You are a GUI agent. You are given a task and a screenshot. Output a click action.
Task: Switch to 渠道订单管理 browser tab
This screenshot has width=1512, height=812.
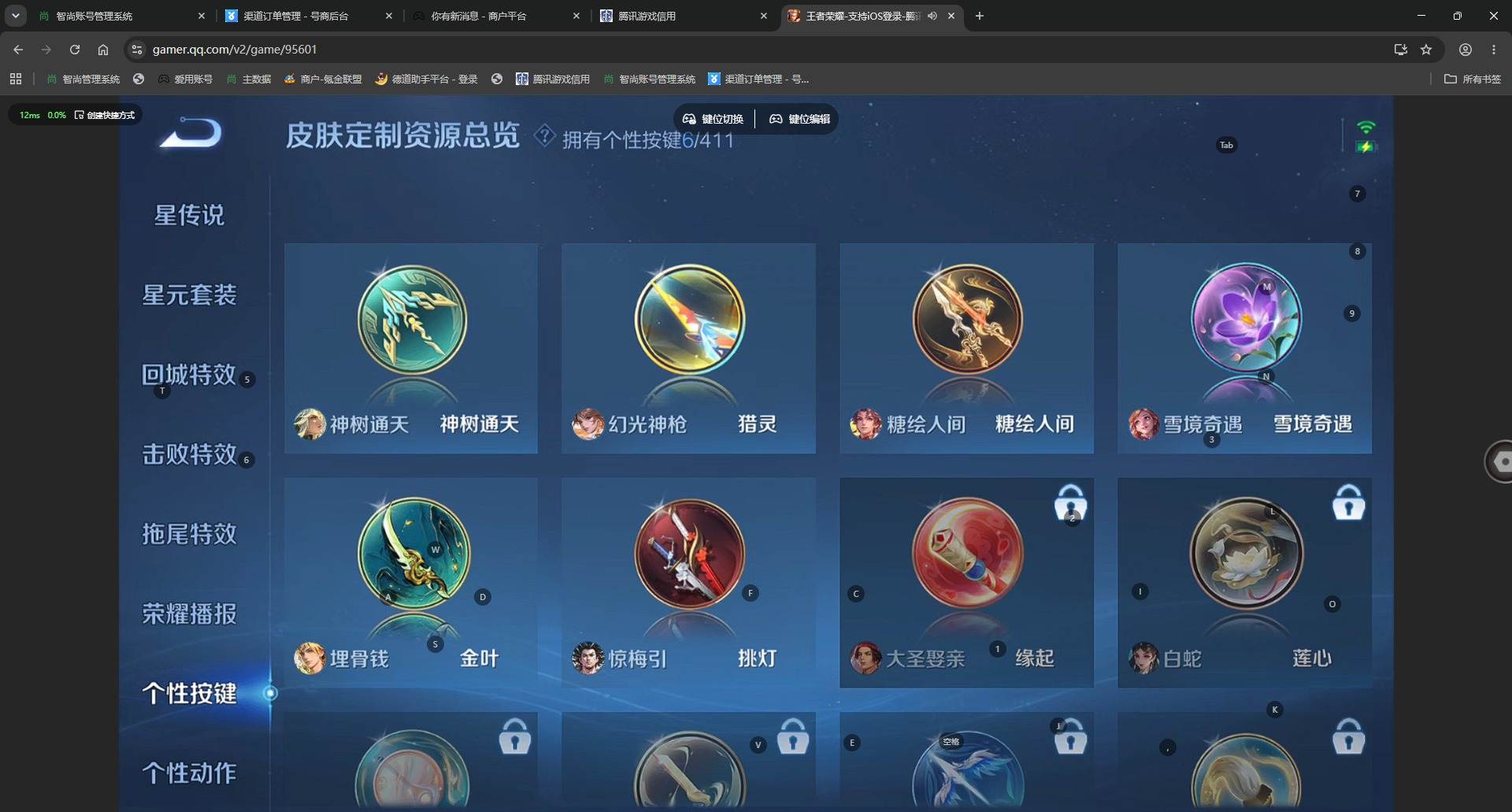tap(309, 16)
